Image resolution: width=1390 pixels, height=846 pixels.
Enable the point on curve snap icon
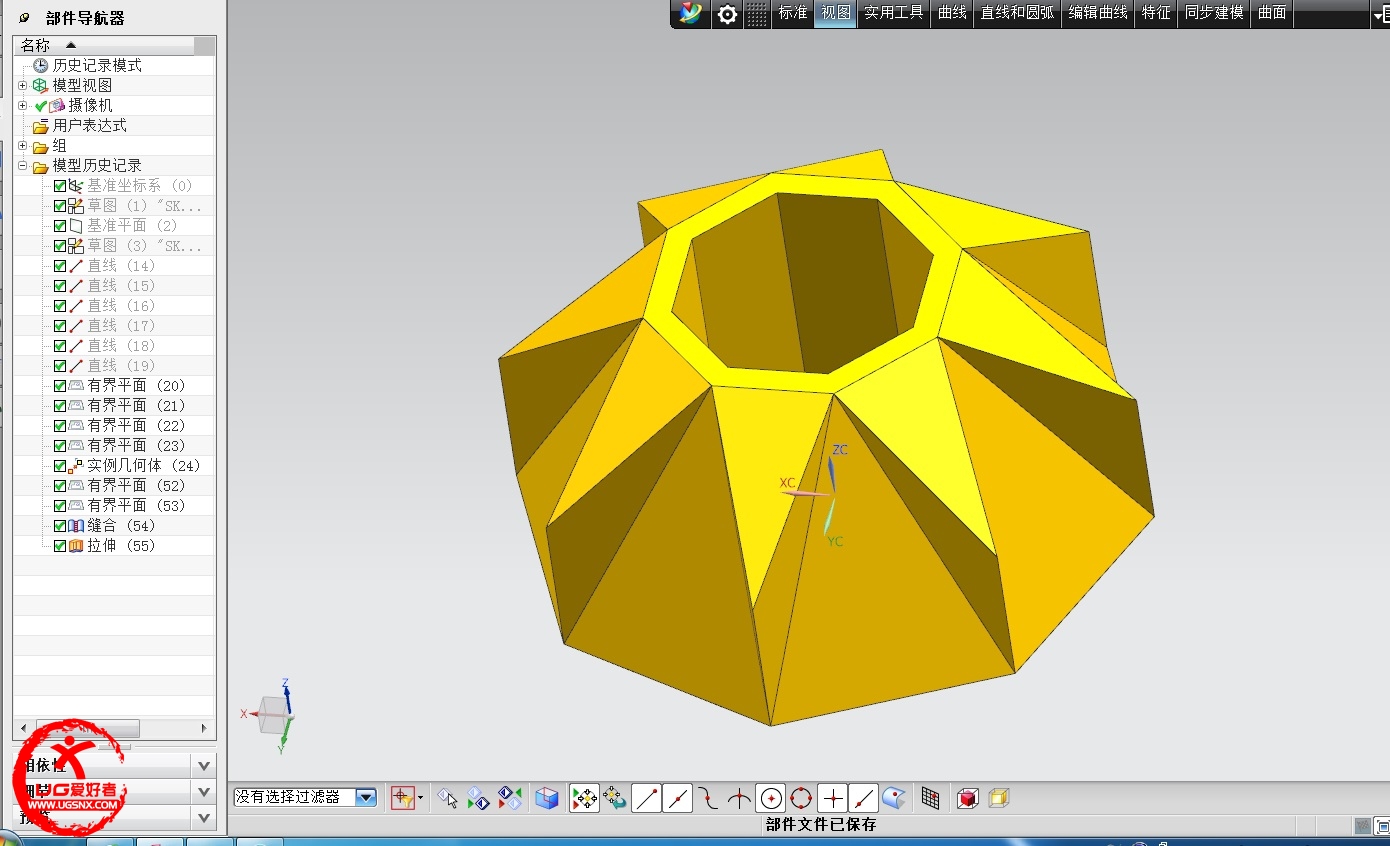coord(863,798)
